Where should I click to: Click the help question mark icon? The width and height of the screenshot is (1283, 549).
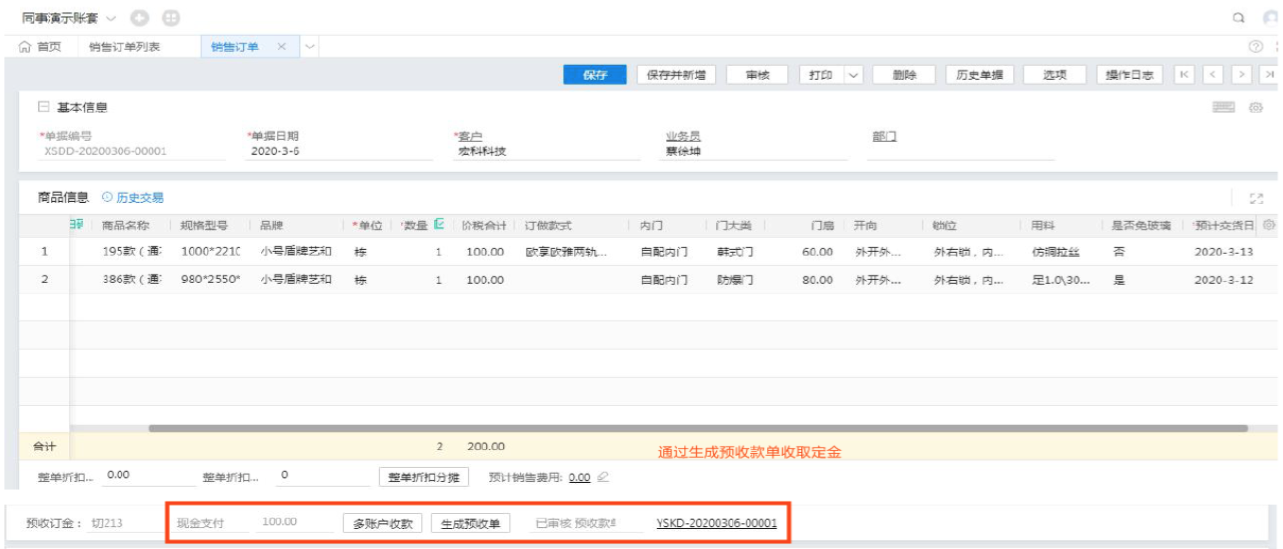[1255, 47]
